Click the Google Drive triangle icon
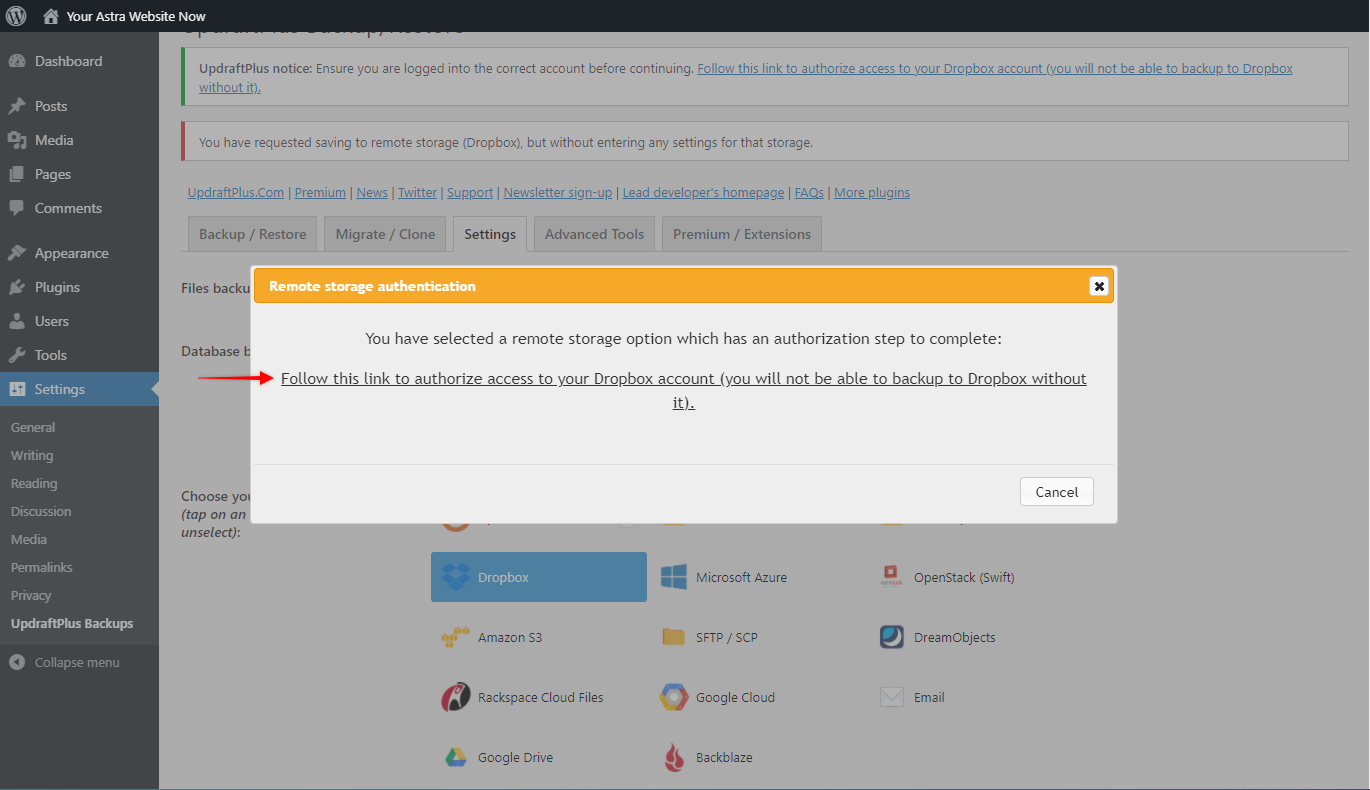 coord(456,757)
